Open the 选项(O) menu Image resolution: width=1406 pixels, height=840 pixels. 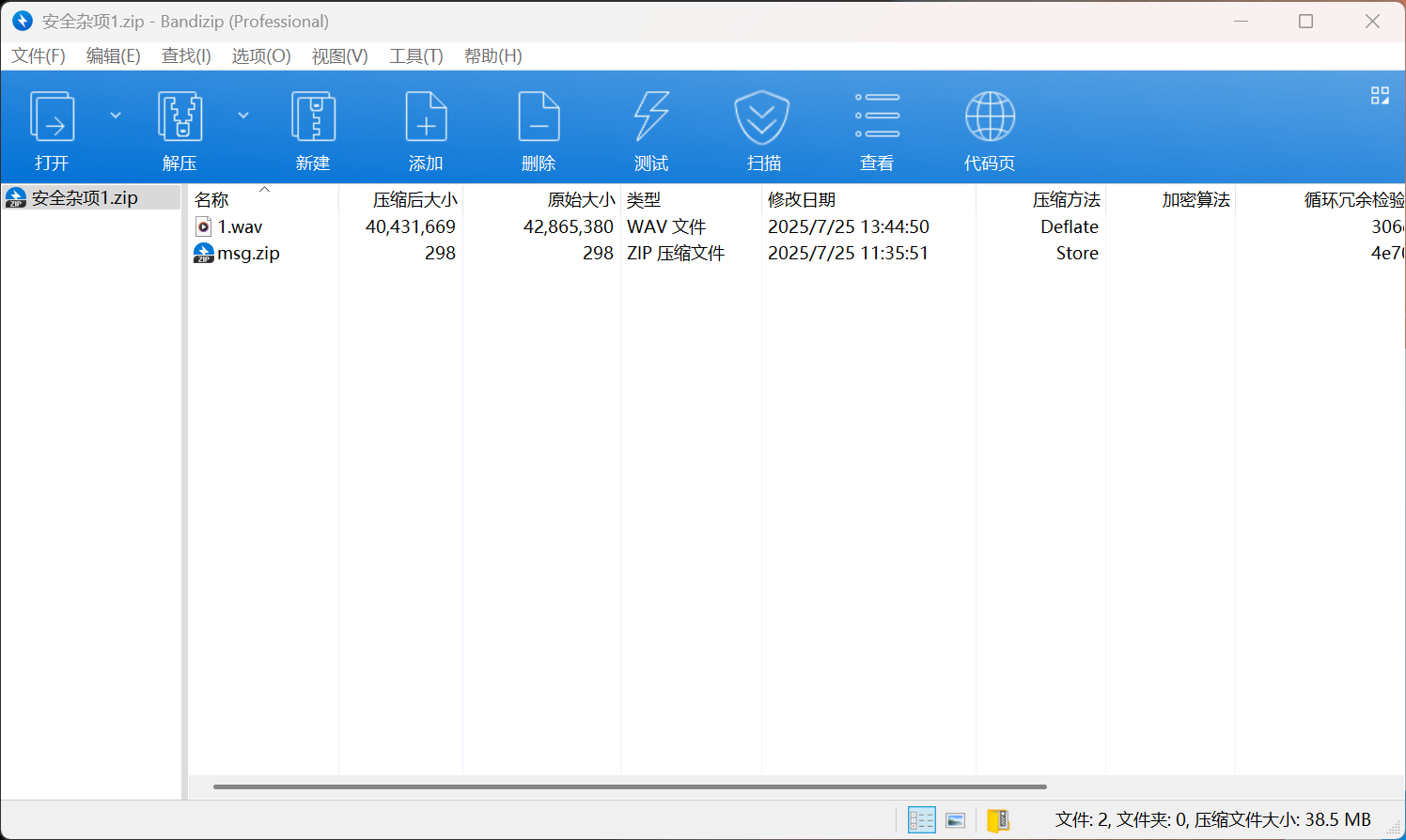click(261, 56)
